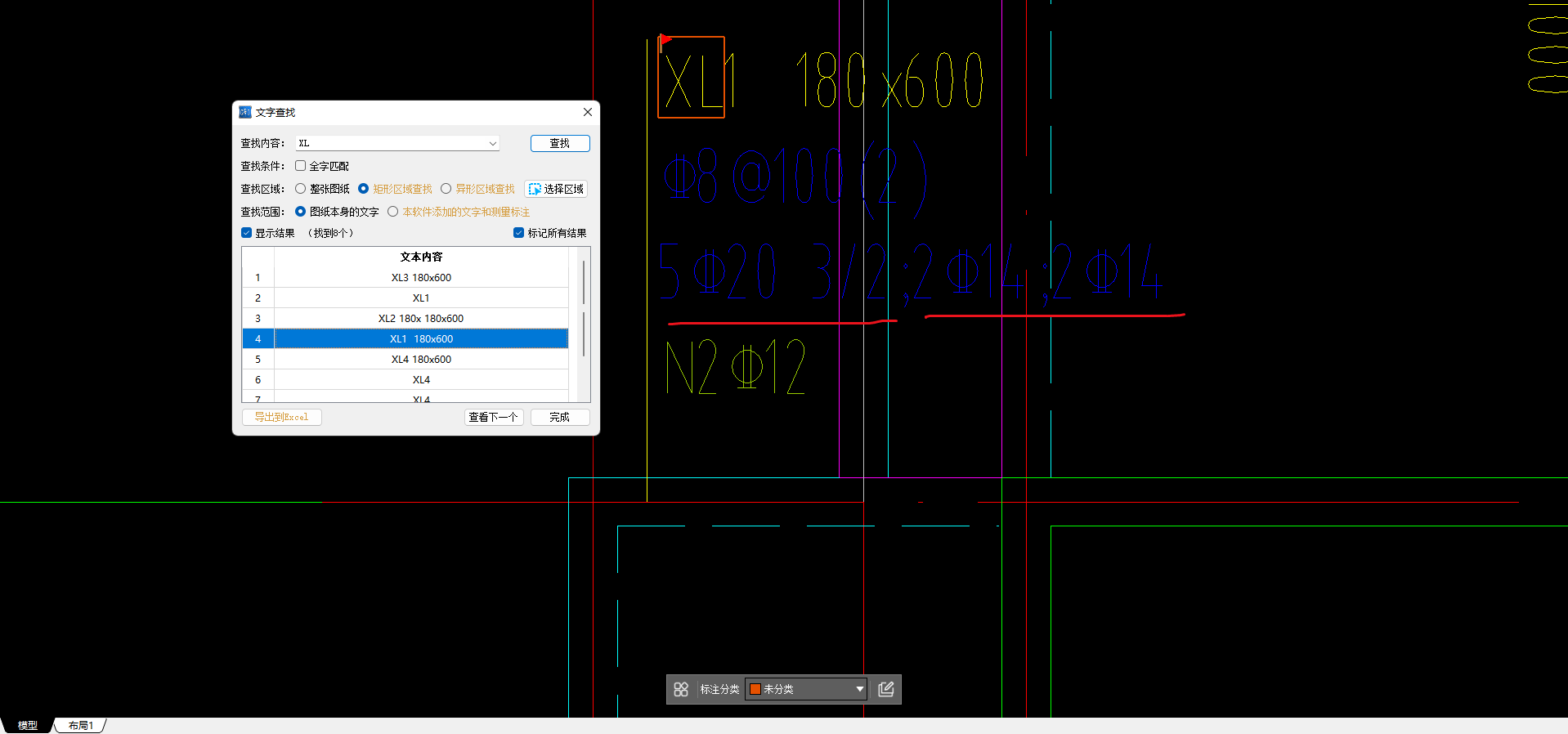The width and height of the screenshot is (1568, 734).
Task: Click the grid icon beside 标注分类
Action: (681, 689)
